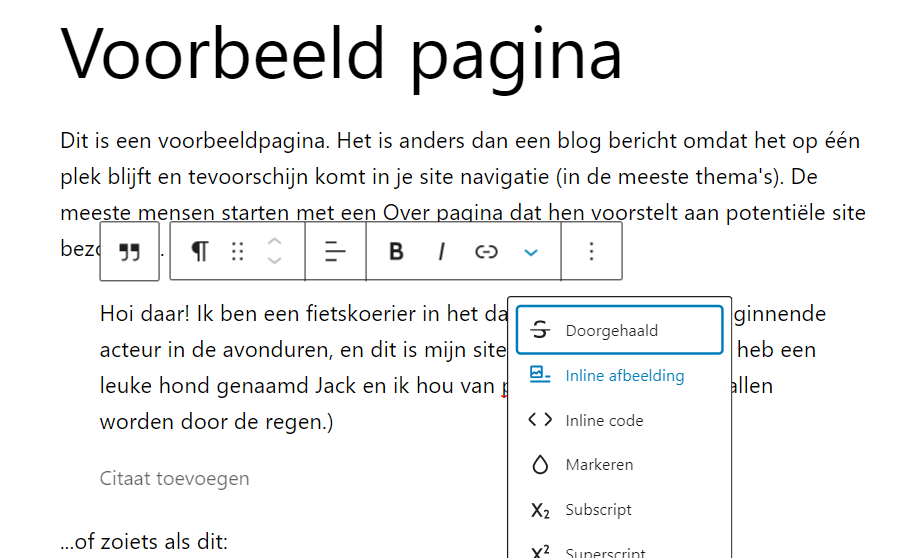Select the parent Quote block icon

[129, 252]
